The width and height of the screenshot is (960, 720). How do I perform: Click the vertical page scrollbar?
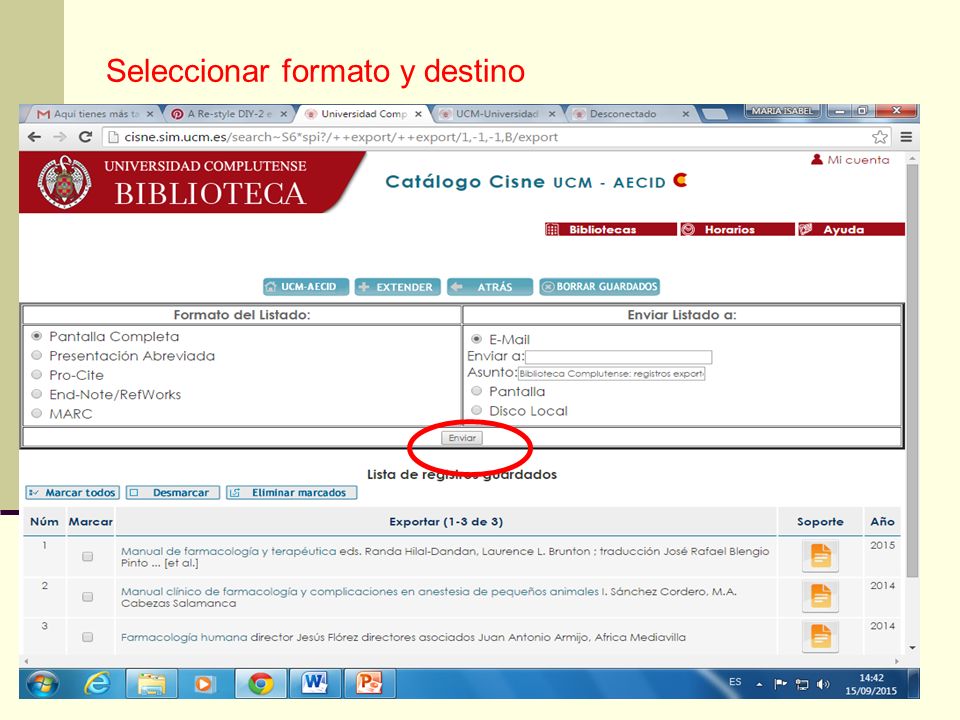912,372
